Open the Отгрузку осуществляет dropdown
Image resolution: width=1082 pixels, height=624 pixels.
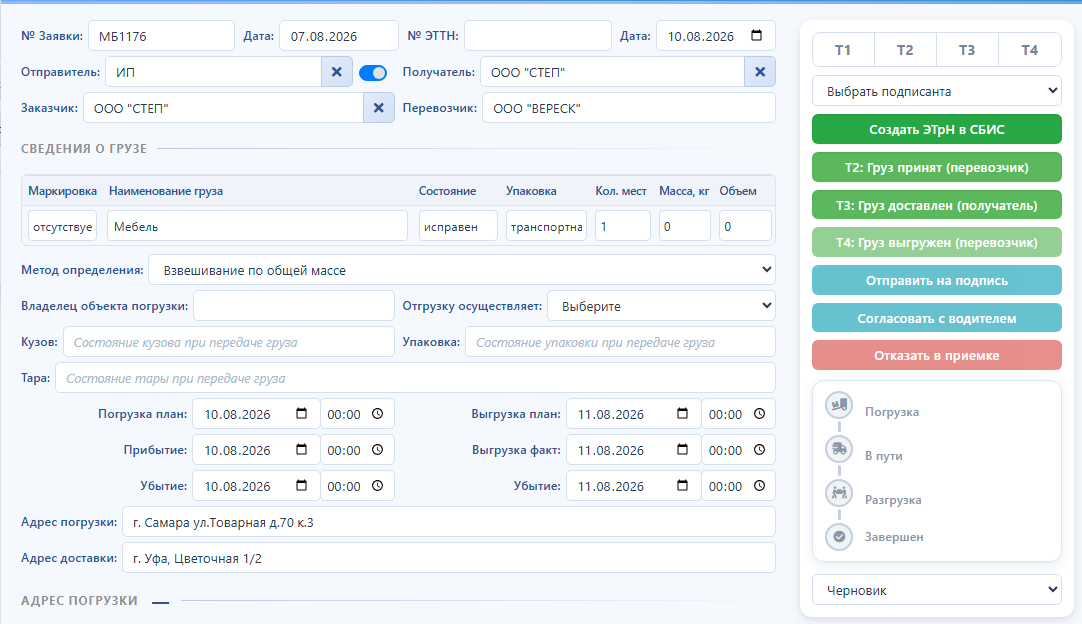(x=661, y=305)
